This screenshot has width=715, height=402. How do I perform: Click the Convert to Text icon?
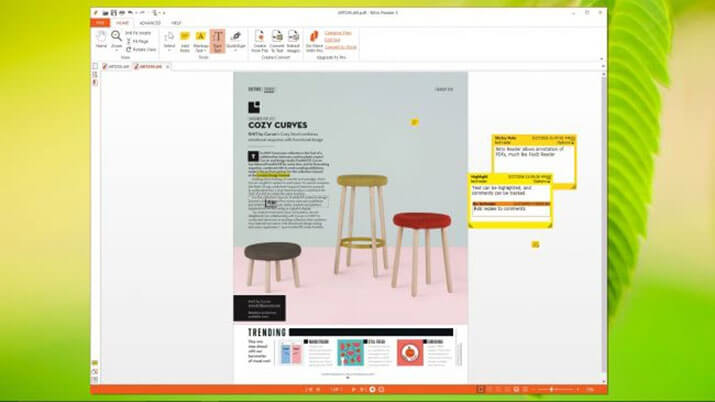277,41
